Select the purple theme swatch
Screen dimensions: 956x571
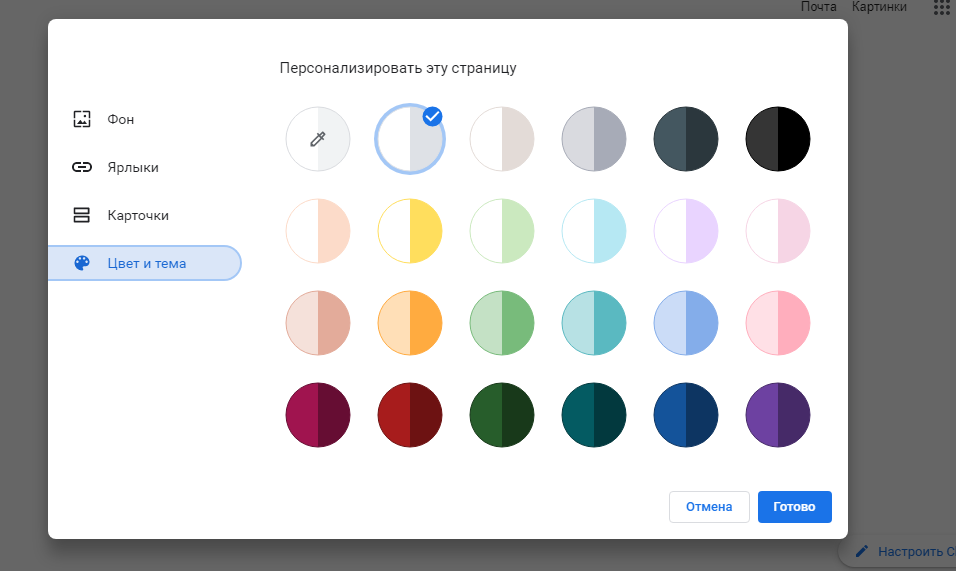(778, 415)
